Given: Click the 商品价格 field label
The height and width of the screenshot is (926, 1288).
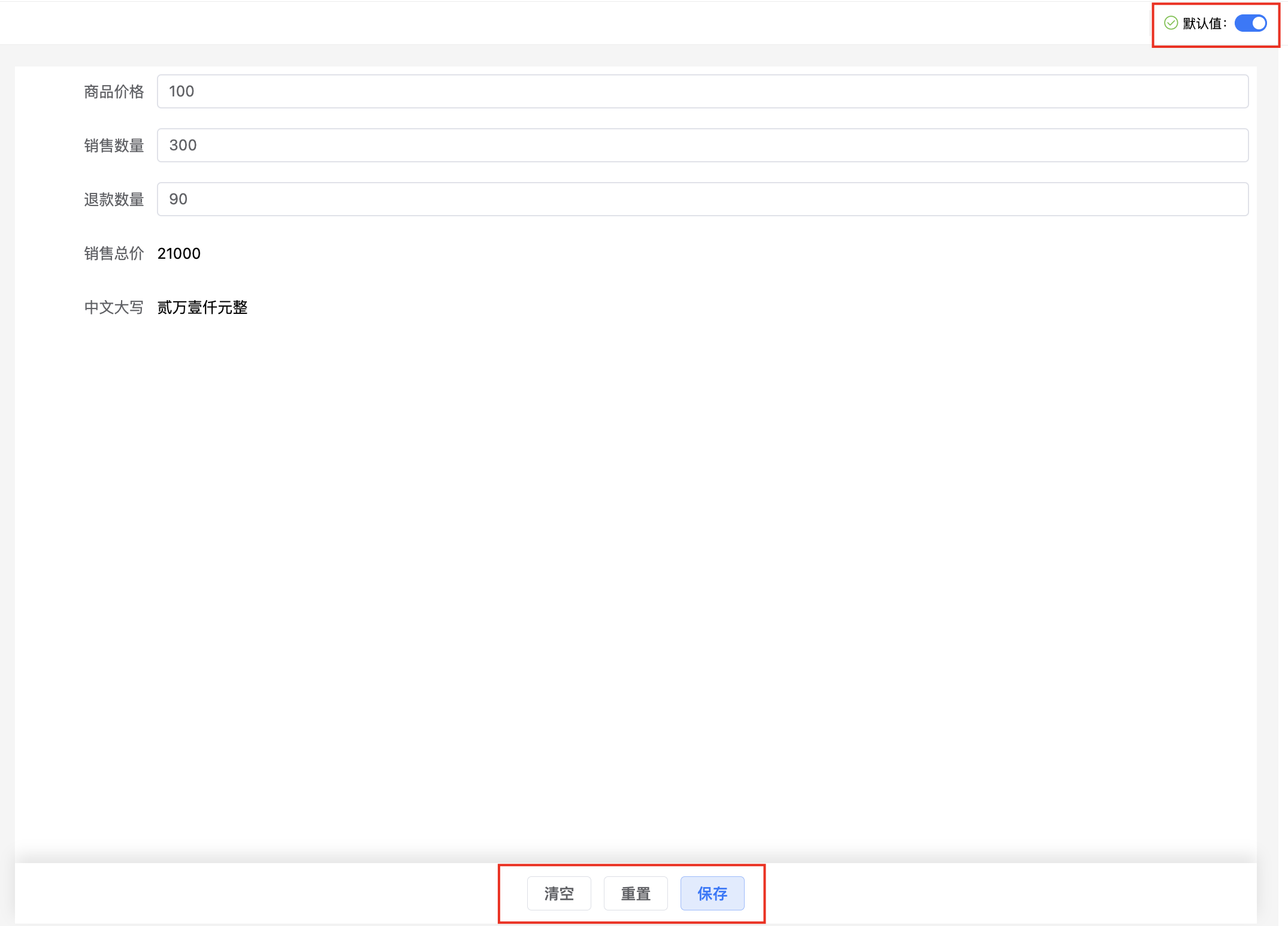Looking at the screenshot, I should pyautogui.click(x=114, y=92).
